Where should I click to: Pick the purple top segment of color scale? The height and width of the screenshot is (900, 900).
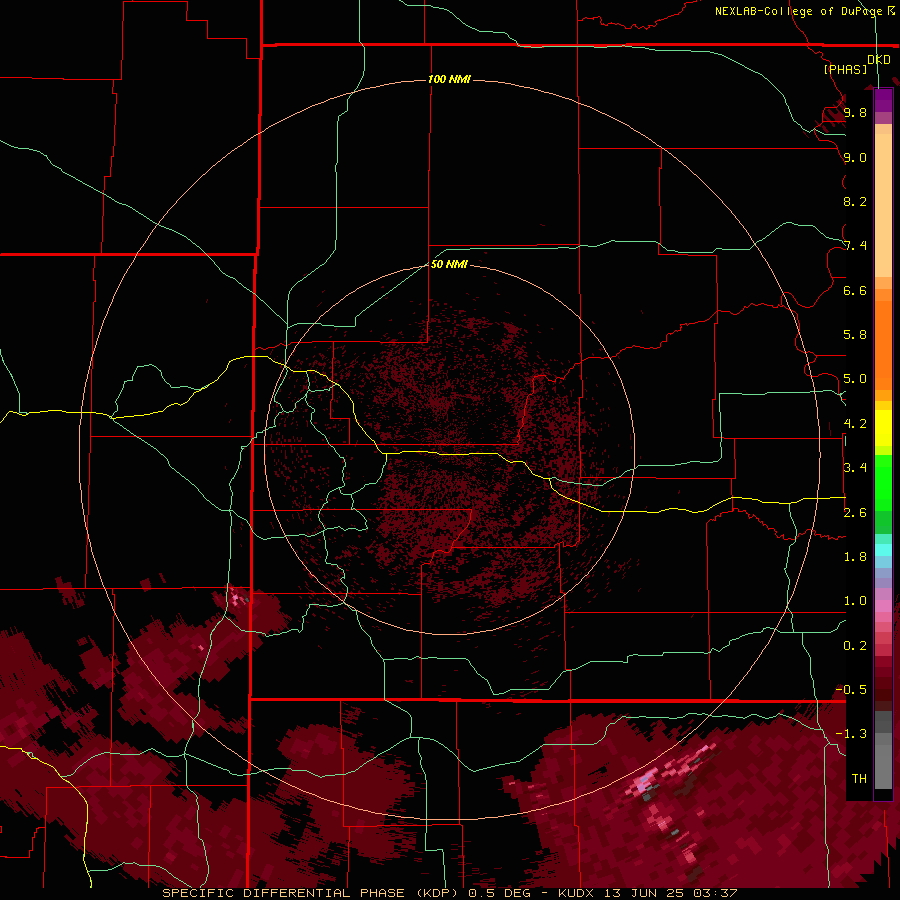click(x=883, y=100)
